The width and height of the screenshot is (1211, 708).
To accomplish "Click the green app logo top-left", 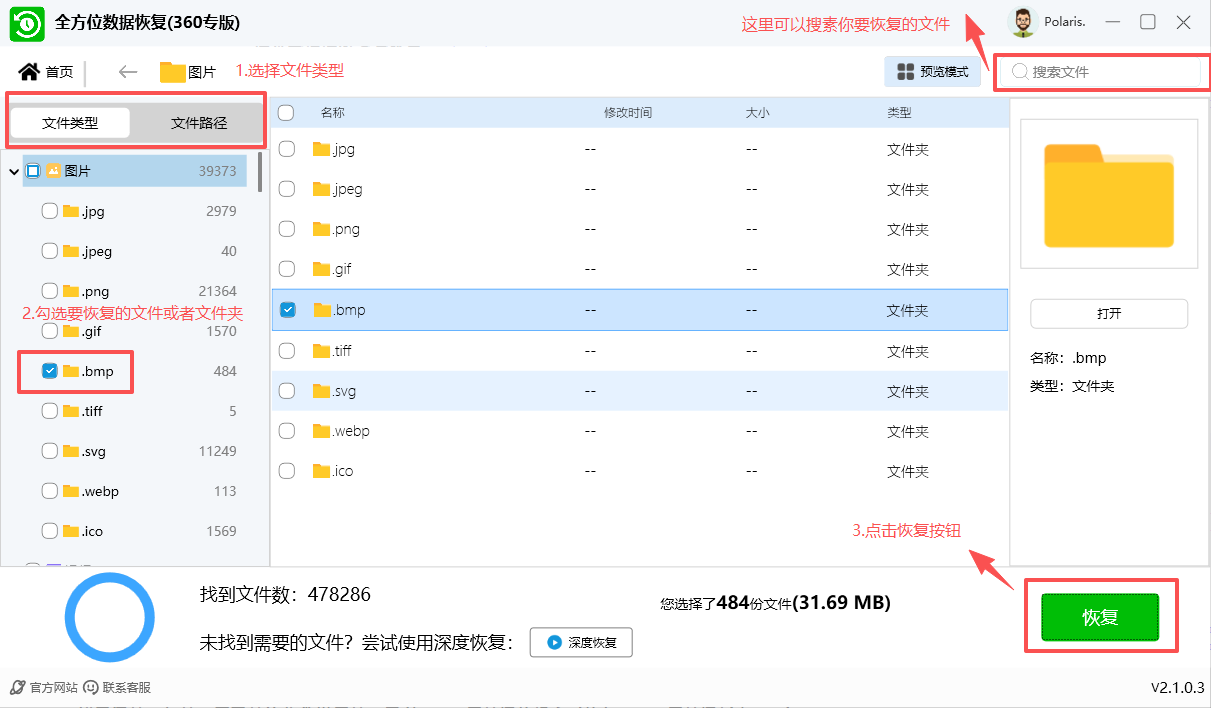I will pyautogui.click(x=26, y=23).
